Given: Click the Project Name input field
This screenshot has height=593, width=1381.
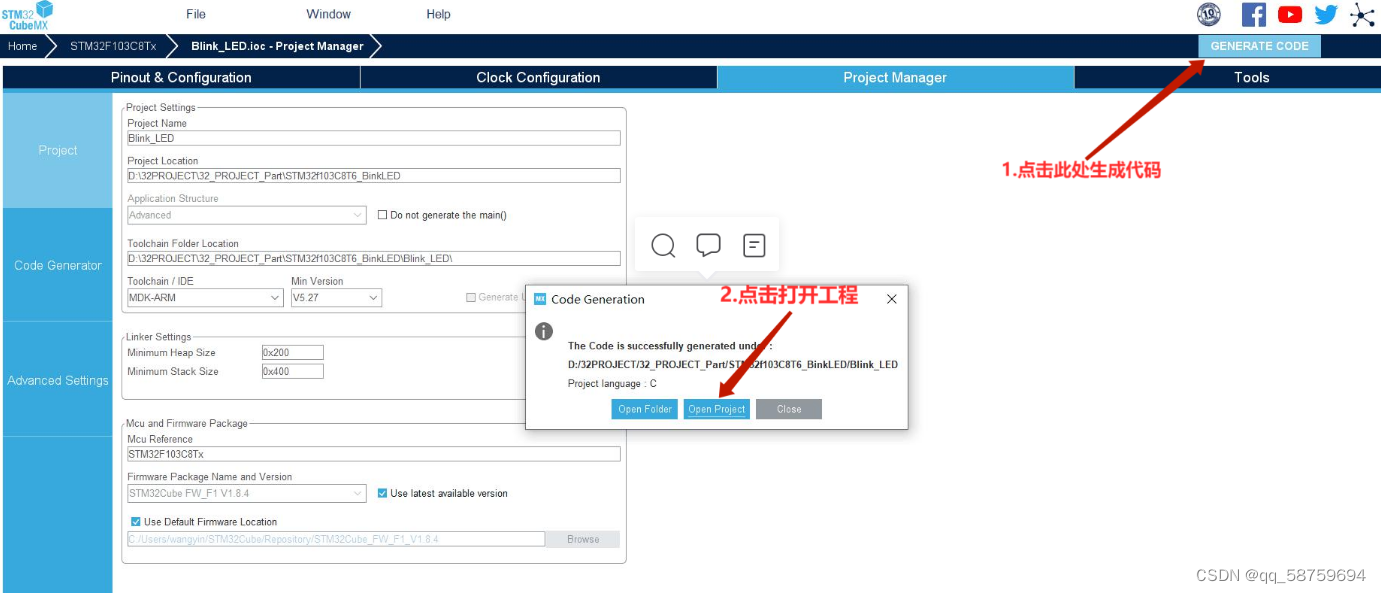Looking at the screenshot, I should (x=374, y=138).
